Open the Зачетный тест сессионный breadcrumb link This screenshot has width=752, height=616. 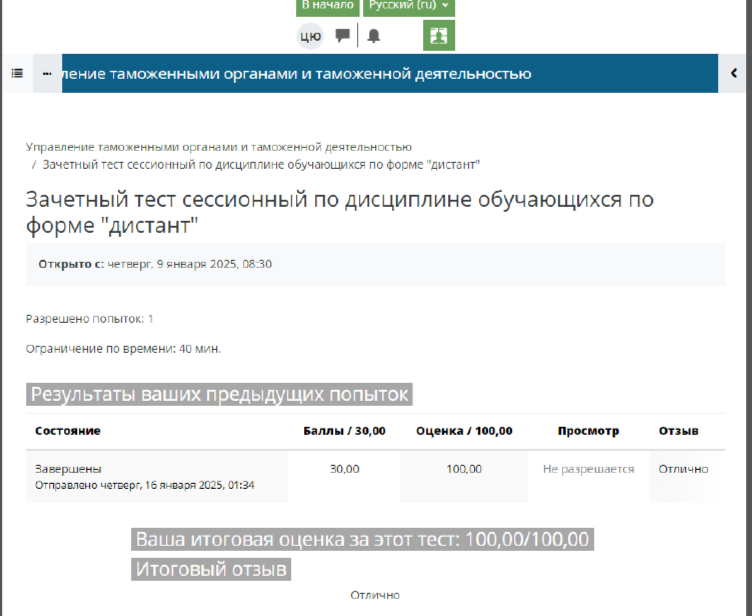[261, 163]
